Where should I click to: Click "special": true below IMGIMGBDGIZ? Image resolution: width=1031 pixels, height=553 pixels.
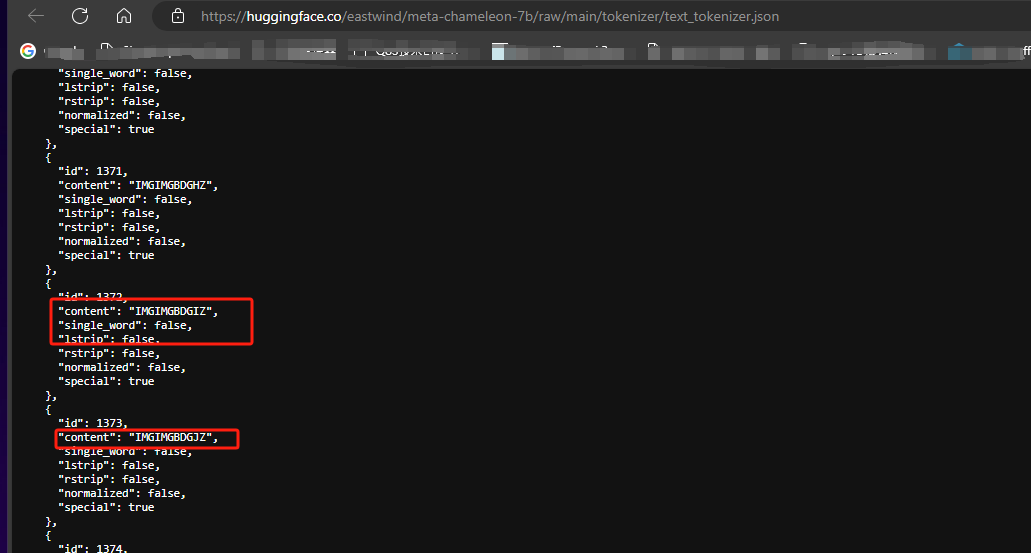click(106, 381)
